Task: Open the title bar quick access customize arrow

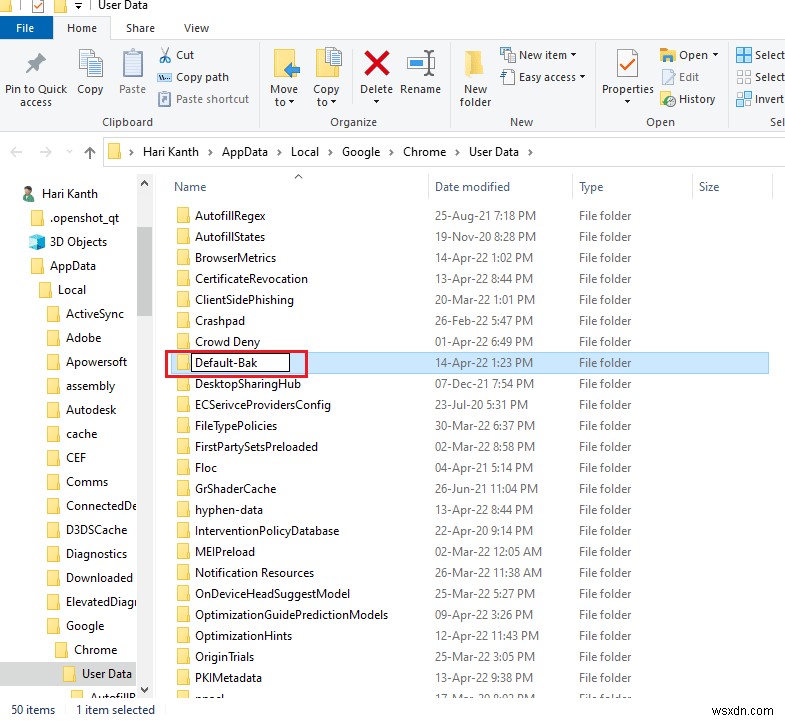Action: [78, 6]
